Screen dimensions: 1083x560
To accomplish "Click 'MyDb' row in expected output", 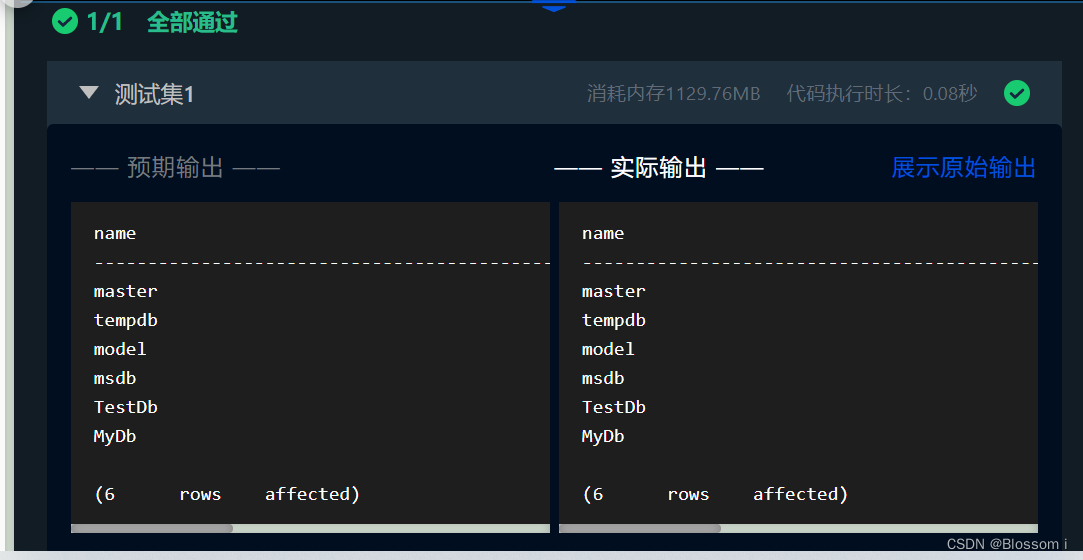I will tap(115, 436).
